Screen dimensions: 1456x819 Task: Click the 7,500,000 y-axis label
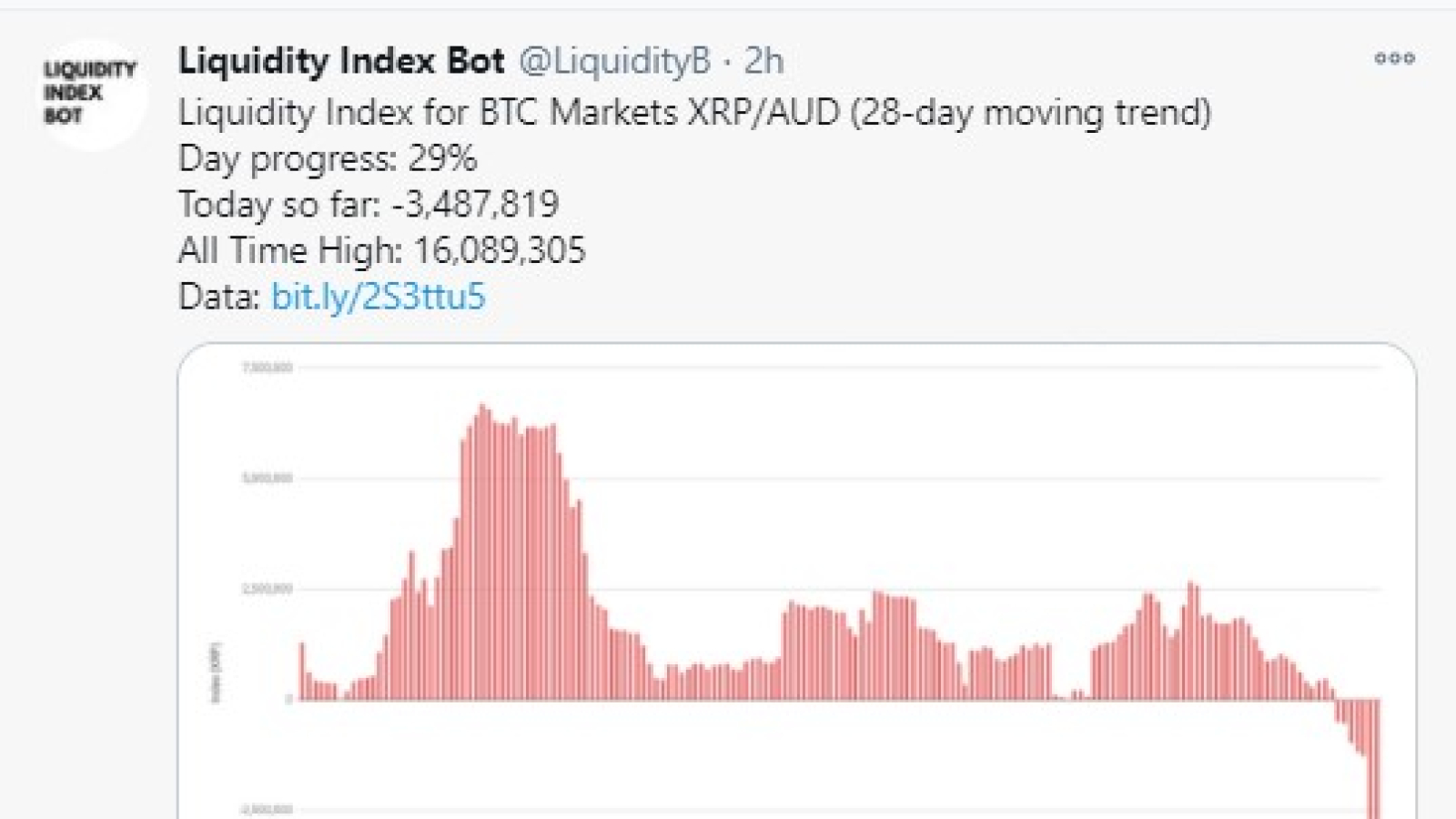pyautogui.click(x=268, y=368)
